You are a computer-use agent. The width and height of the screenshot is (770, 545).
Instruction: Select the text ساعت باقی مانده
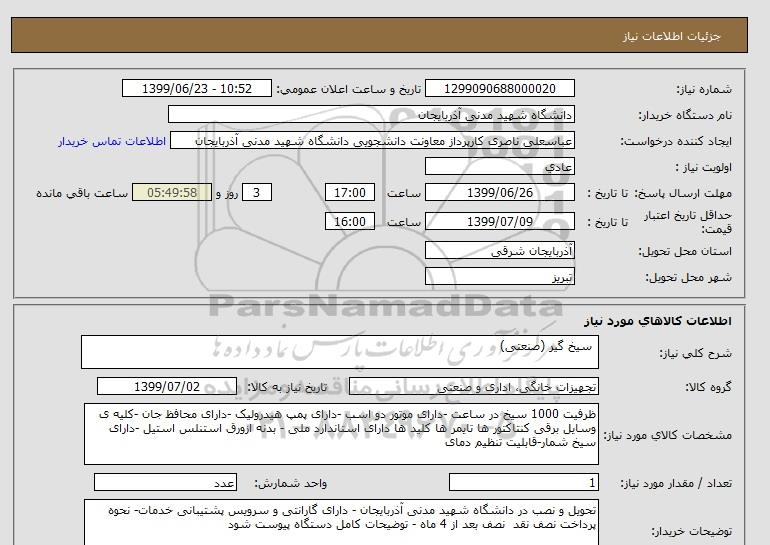(82, 193)
